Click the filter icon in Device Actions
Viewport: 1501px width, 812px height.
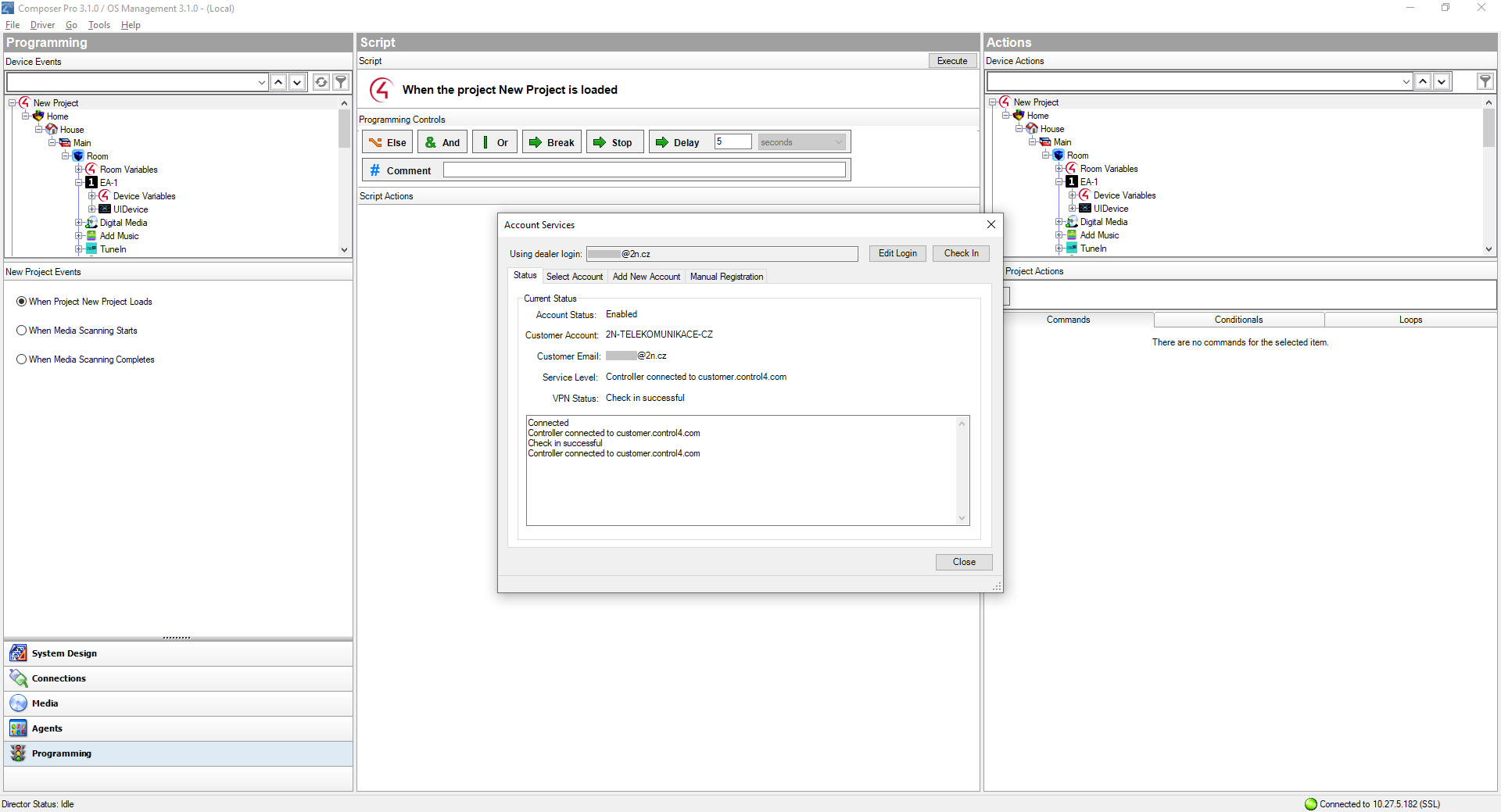click(1485, 81)
